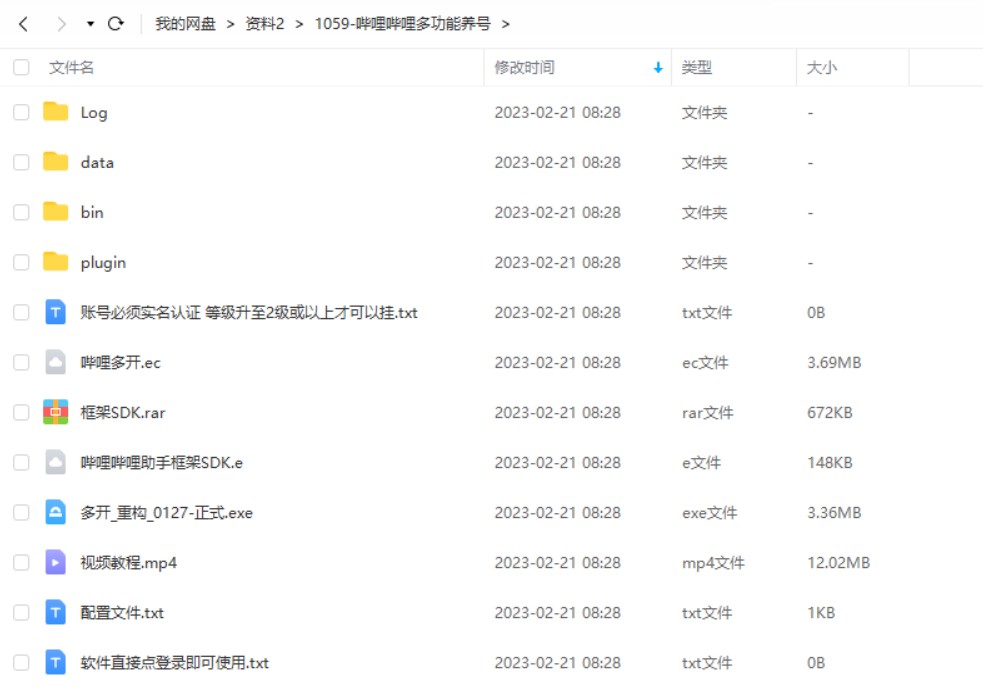This screenshot has height=687, width=983.
Task: Sort by 修改时间 column header
Action: [x=524, y=67]
